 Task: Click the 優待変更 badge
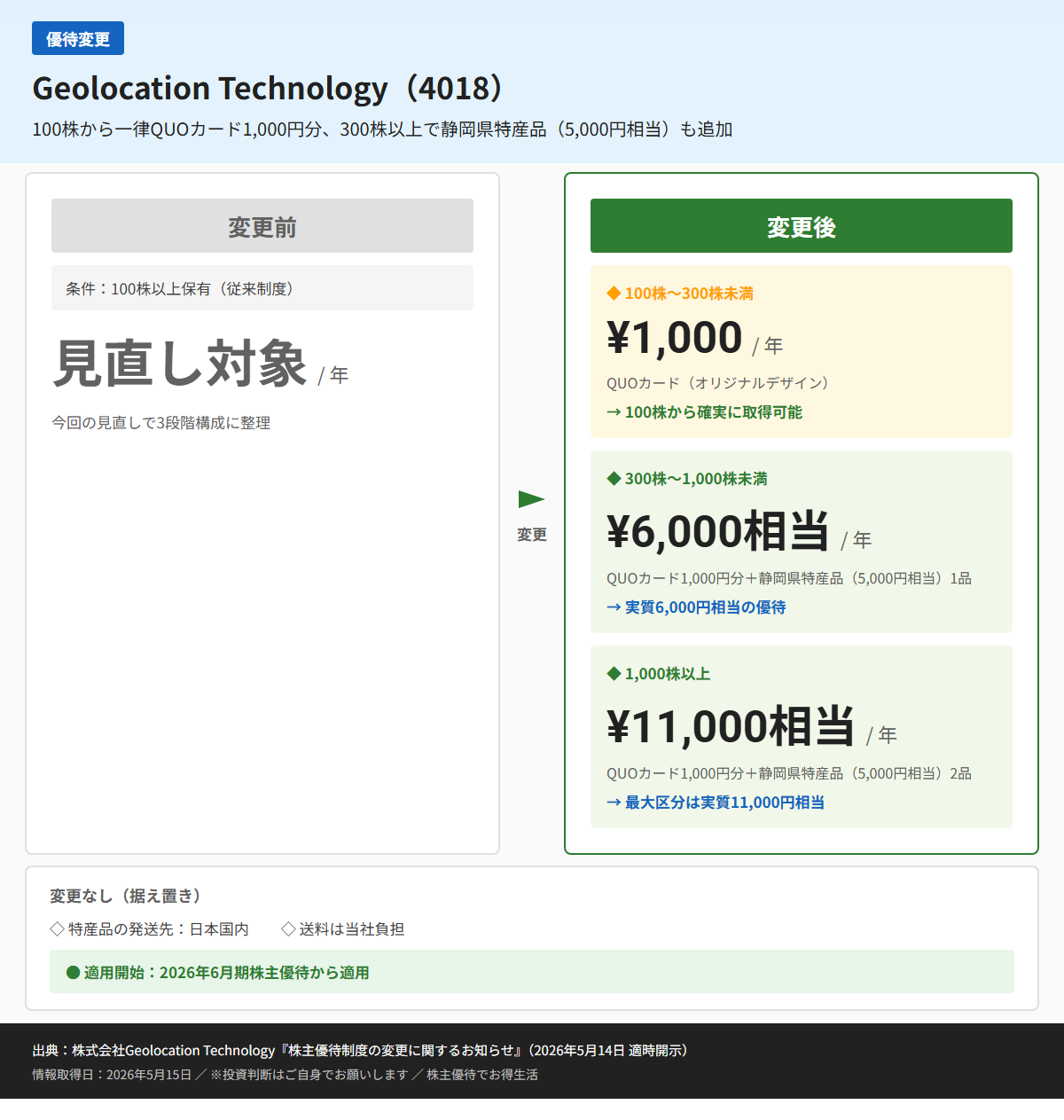(x=78, y=39)
